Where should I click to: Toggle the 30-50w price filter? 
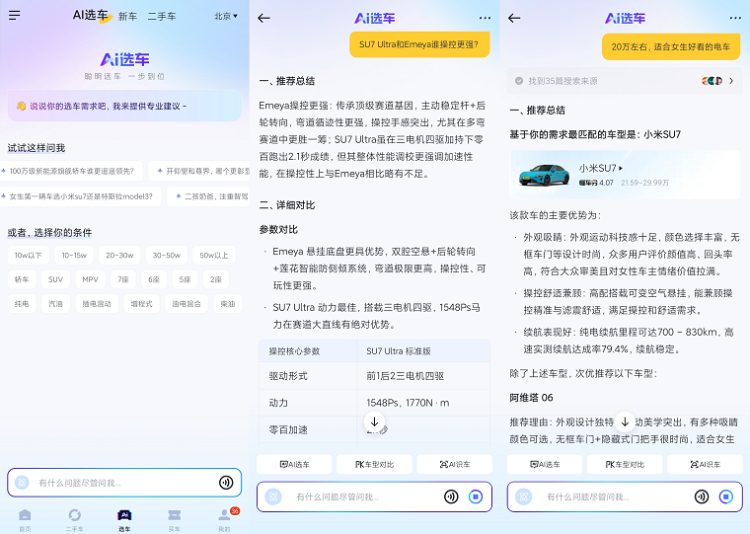point(166,255)
